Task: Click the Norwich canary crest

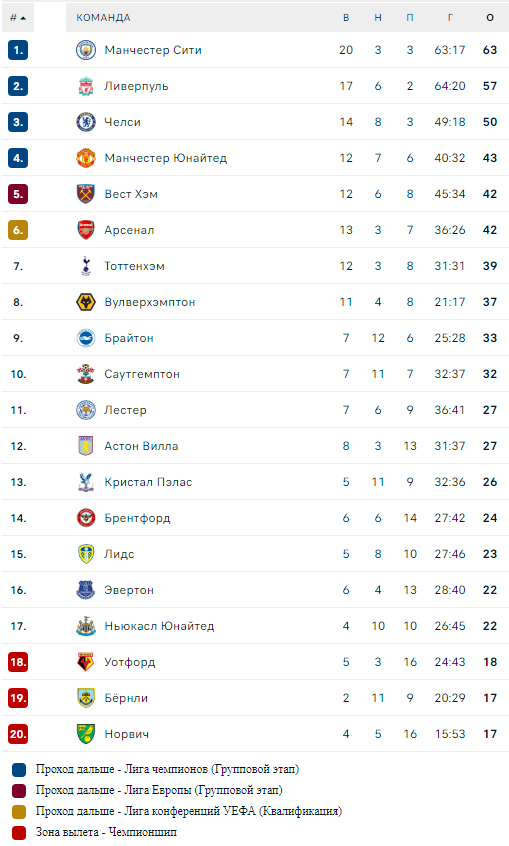Action: pos(86,734)
